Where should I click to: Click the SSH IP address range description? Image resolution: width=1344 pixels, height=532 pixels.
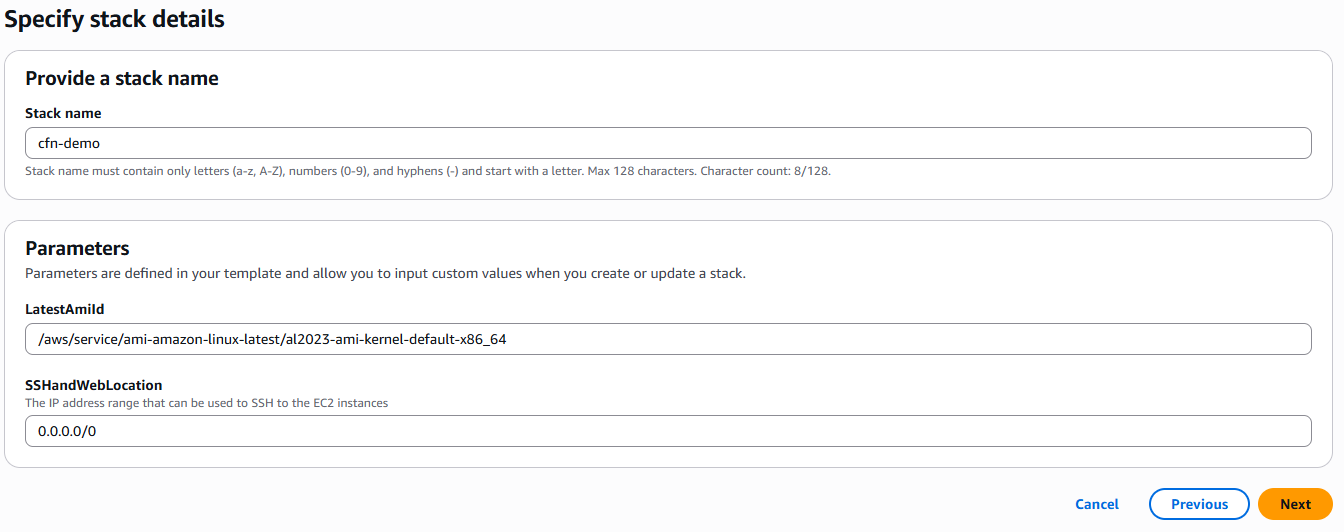(x=206, y=402)
